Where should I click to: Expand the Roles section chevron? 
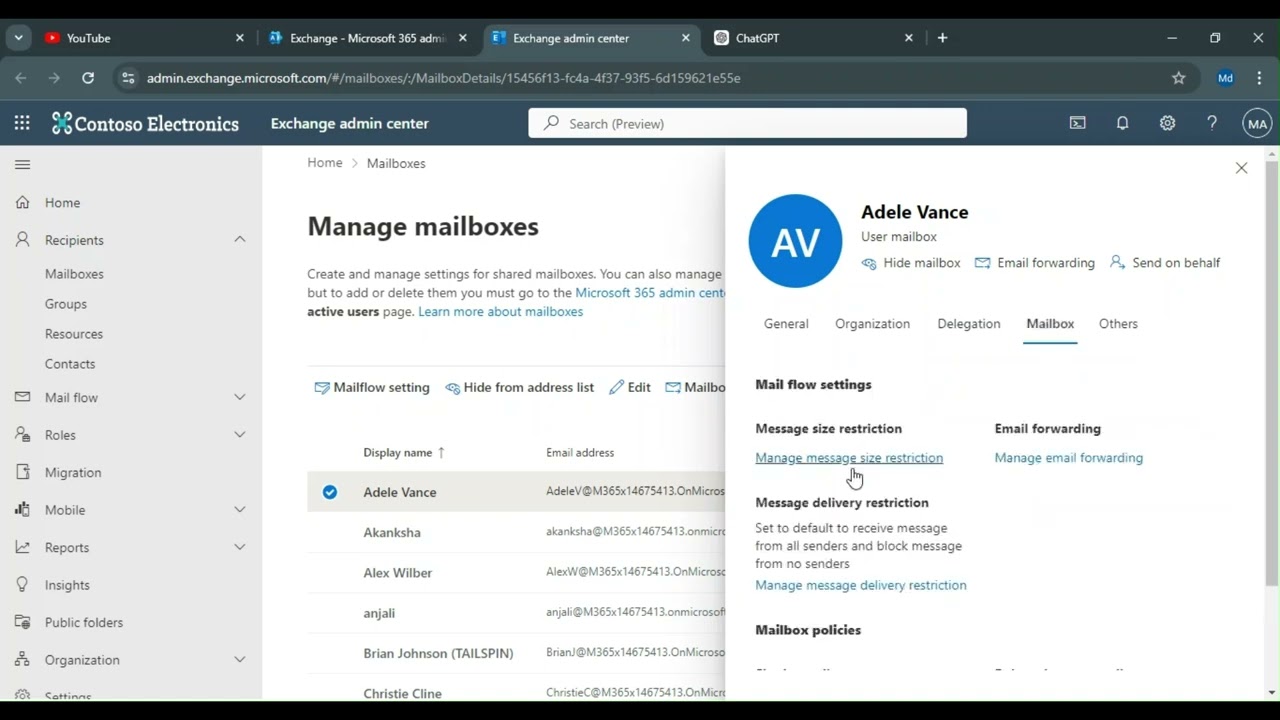240,435
